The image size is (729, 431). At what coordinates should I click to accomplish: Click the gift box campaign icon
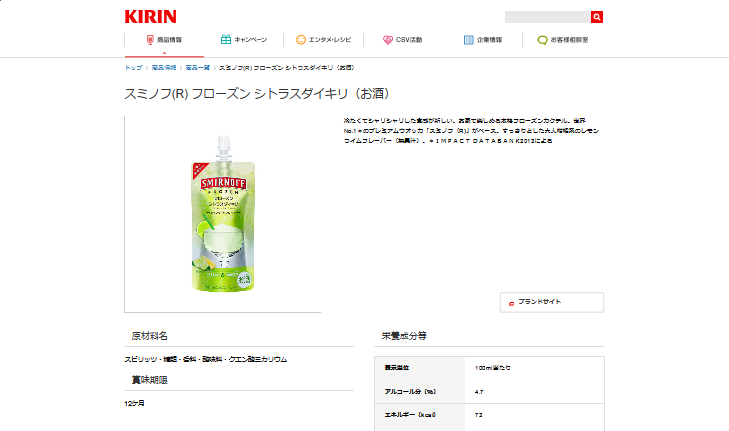coord(226,40)
